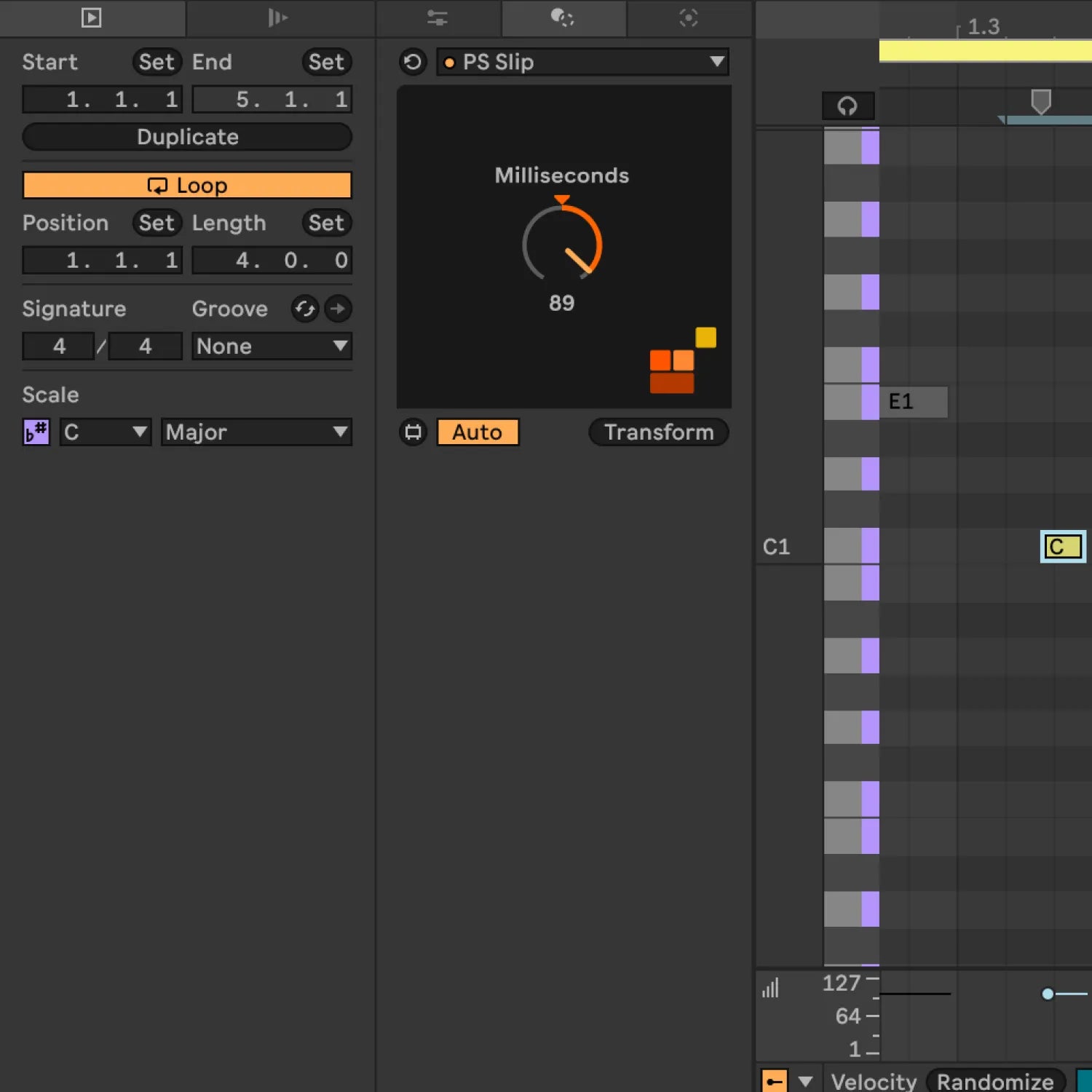1092x1092 pixels.
Task: Click the Milliseconds dial
Action: pyautogui.click(x=562, y=245)
